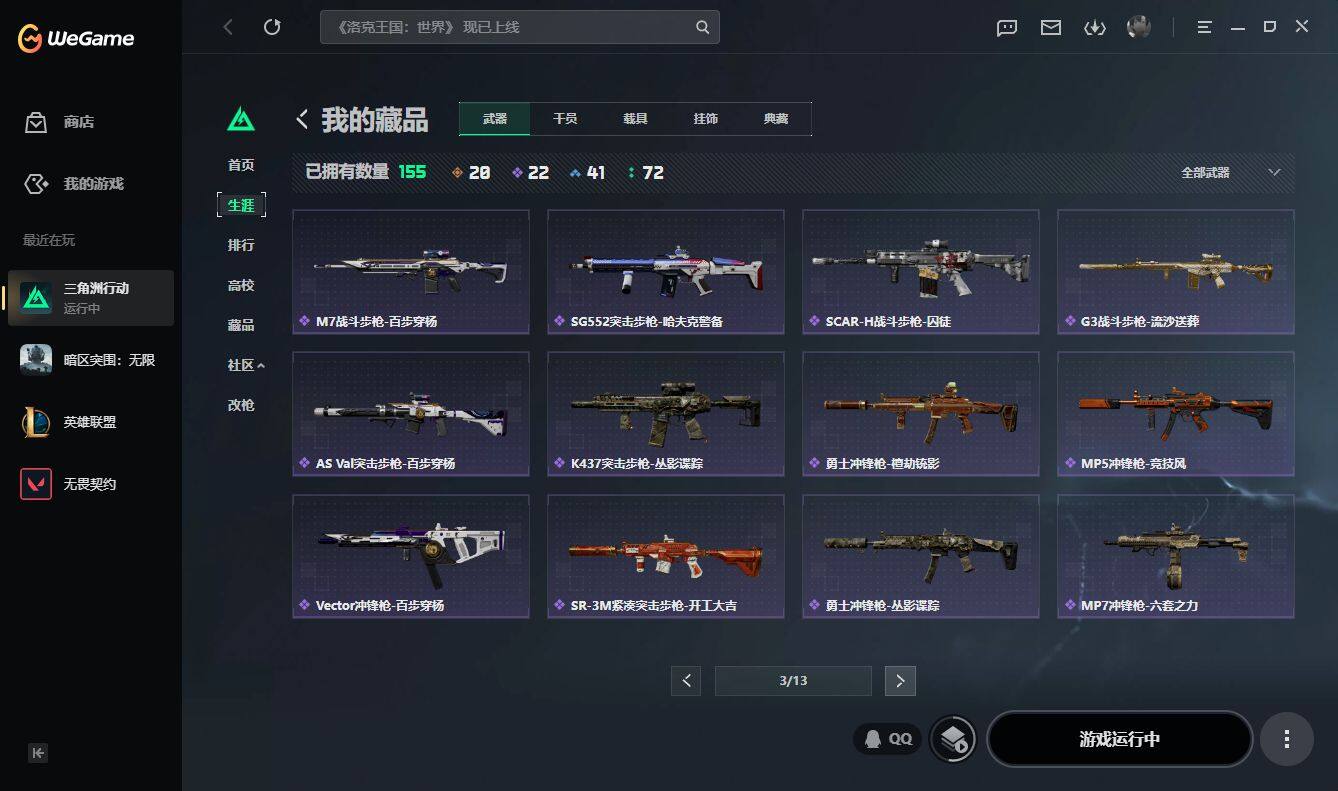The image size is (1338, 791).
Task: Click the 游戏运行中 button
Action: [1119, 739]
